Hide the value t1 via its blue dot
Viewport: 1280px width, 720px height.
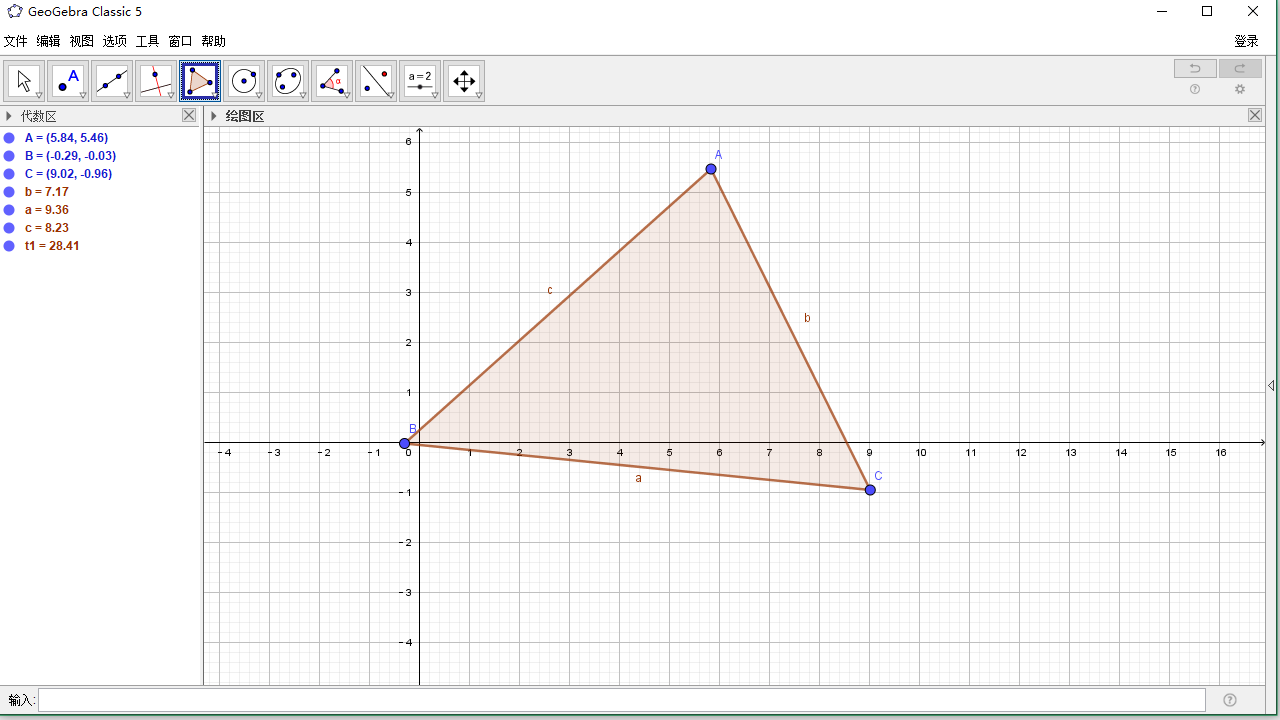[x=11, y=246]
